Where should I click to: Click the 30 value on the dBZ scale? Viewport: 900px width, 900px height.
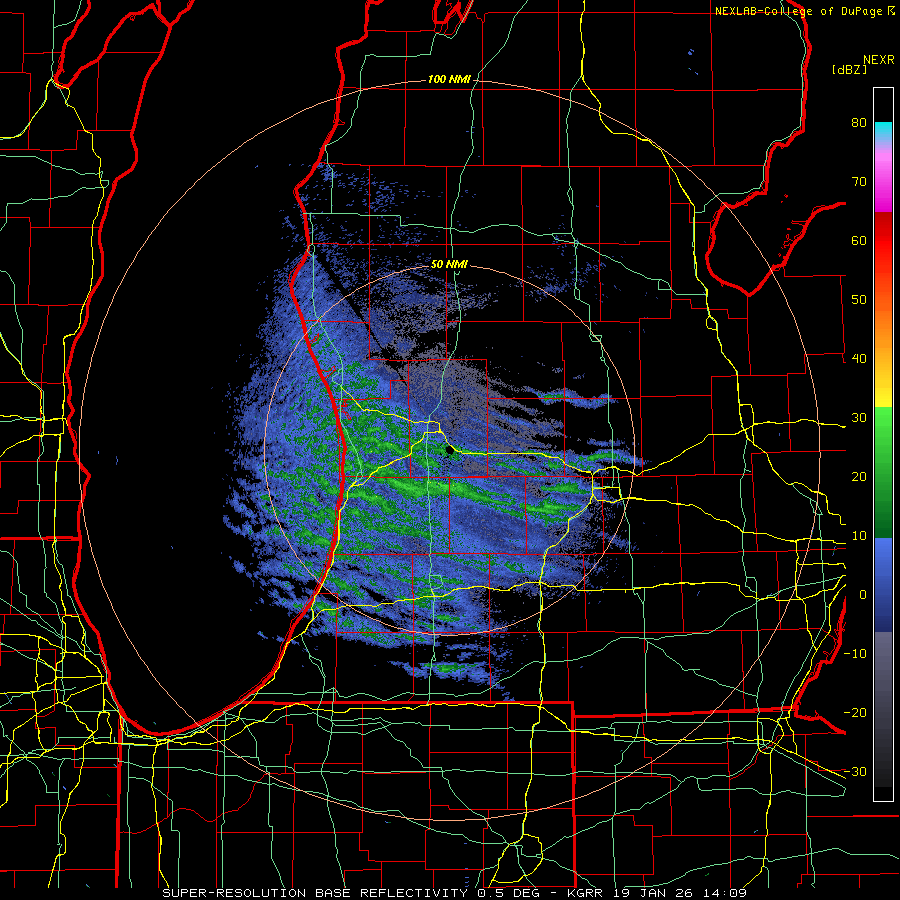859,418
